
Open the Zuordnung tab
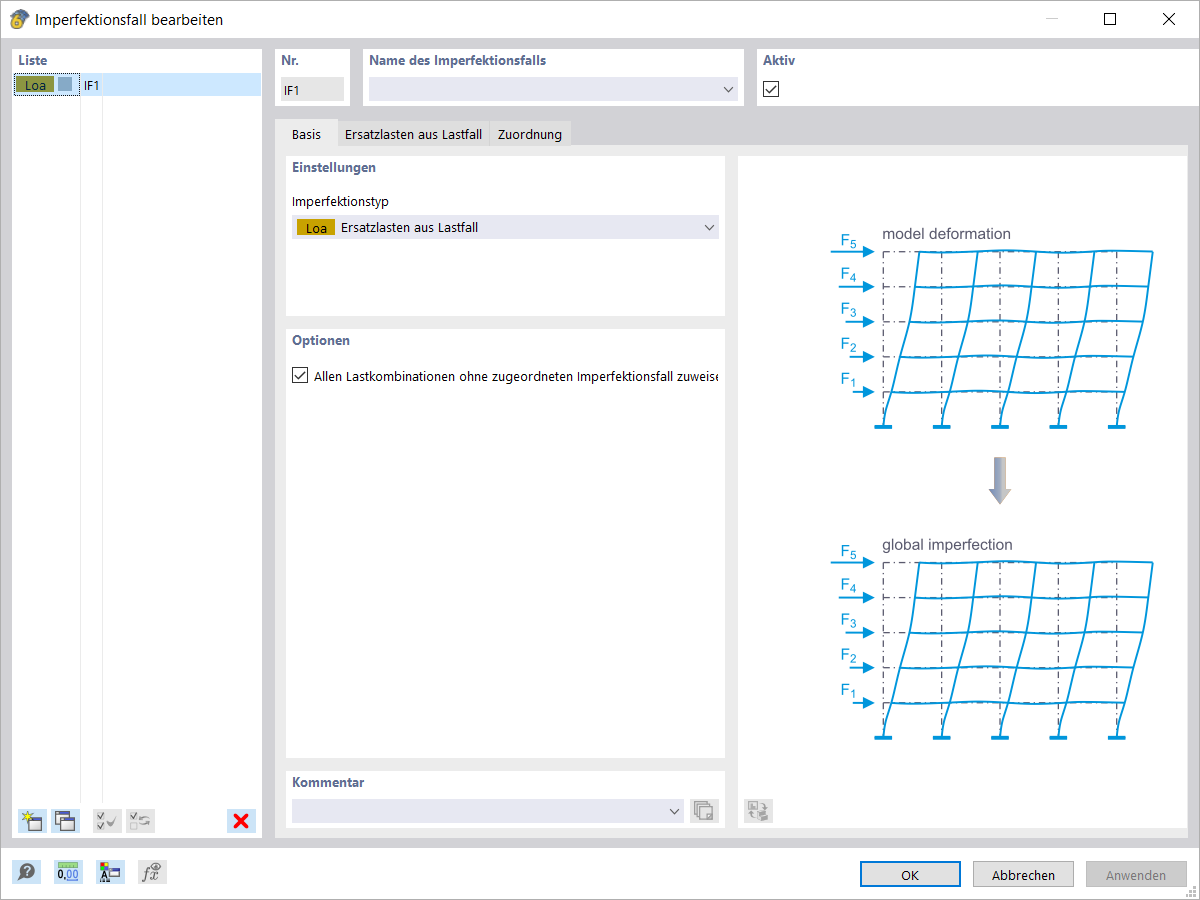pyautogui.click(x=530, y=133)
